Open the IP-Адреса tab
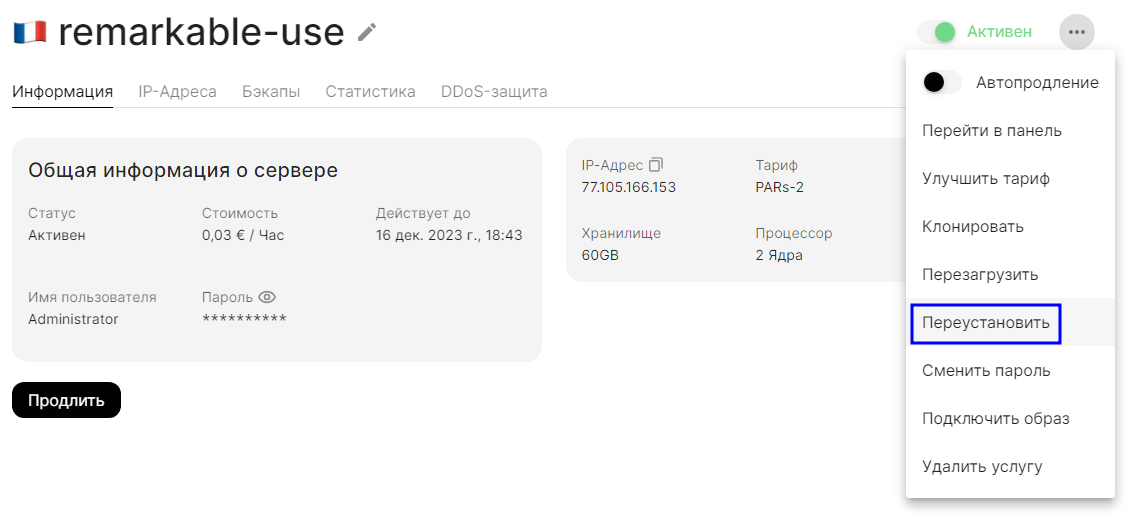This screenshot has width=1137, height=524. click(177, 92)
